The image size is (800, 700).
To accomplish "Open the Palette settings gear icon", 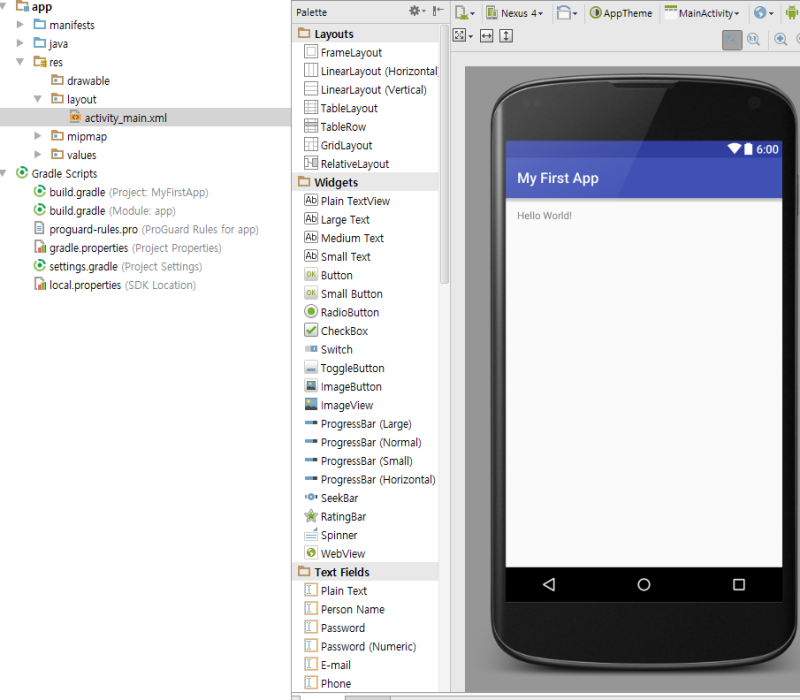I will click(x=417, y=11).
